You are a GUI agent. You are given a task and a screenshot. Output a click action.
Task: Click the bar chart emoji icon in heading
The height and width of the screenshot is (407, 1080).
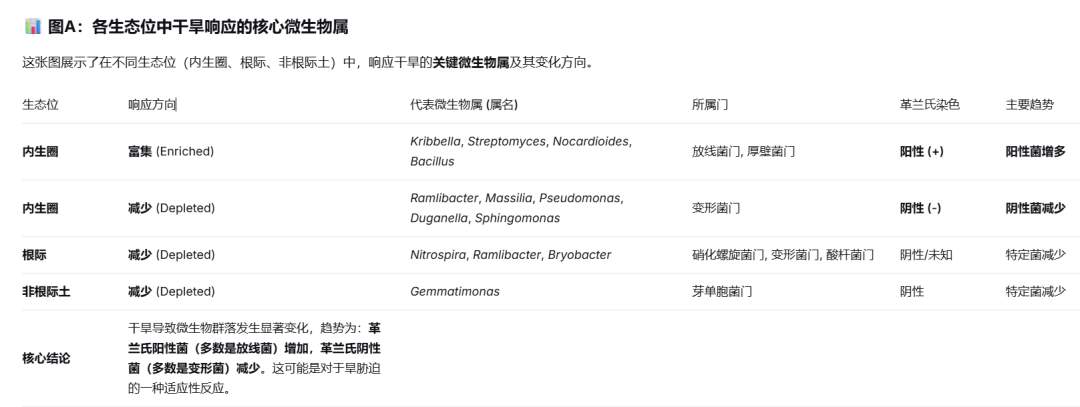pyautogui.click(x=32, y=27)
